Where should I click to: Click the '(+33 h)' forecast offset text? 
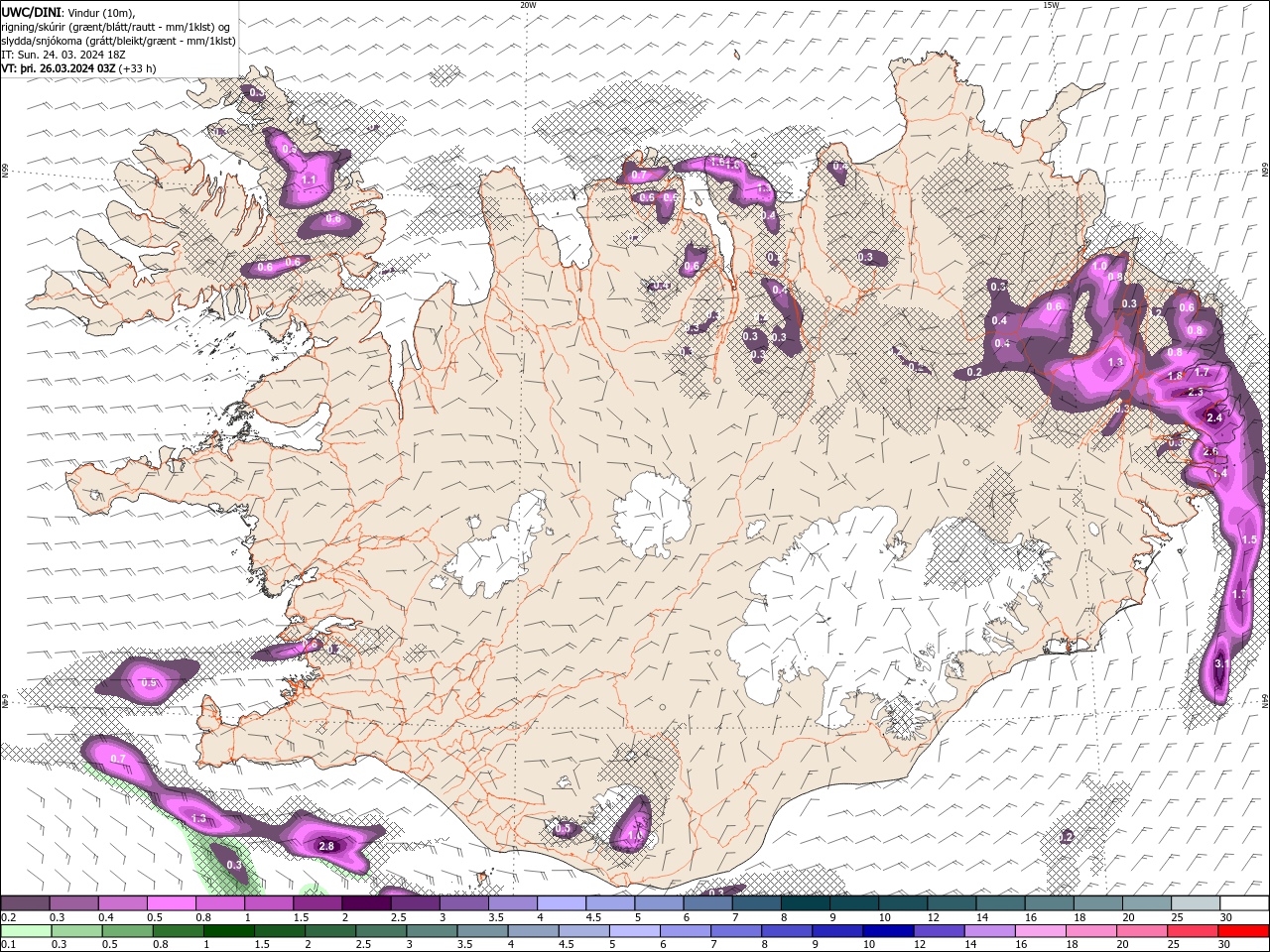tap(137, 68)
